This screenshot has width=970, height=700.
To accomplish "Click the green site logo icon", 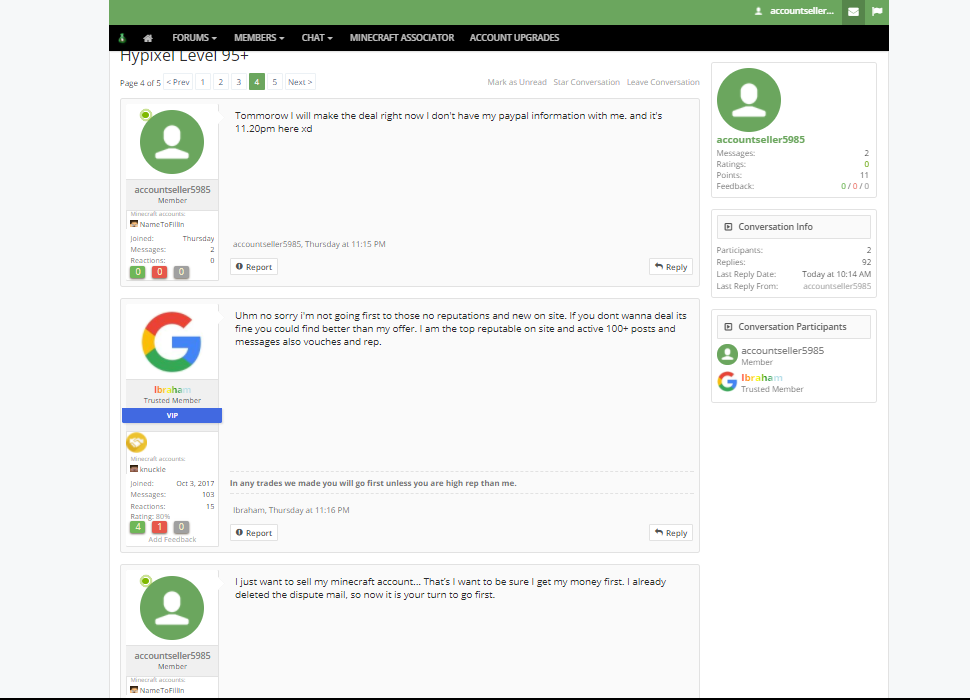I will click(122, 38).
